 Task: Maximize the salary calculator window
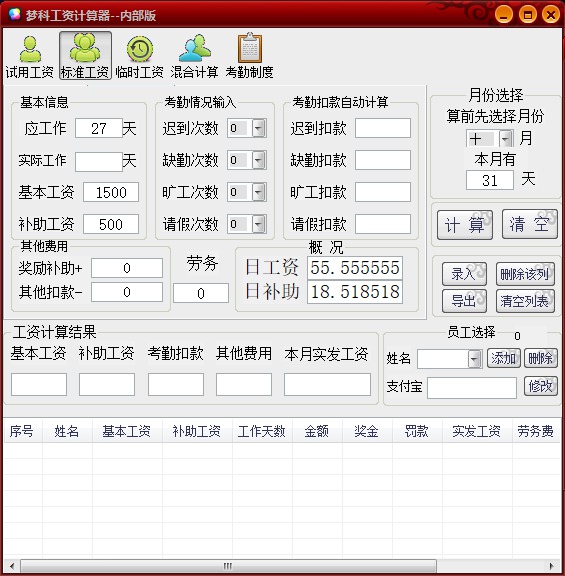(x=528, y=15)
